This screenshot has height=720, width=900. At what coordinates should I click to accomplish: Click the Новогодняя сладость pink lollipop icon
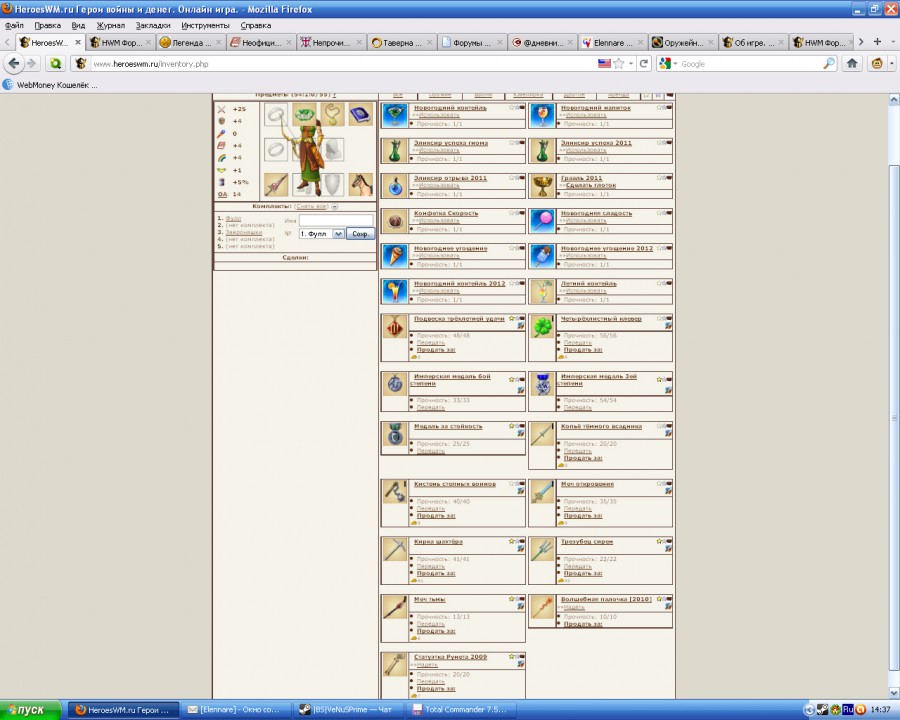[542, 221]
